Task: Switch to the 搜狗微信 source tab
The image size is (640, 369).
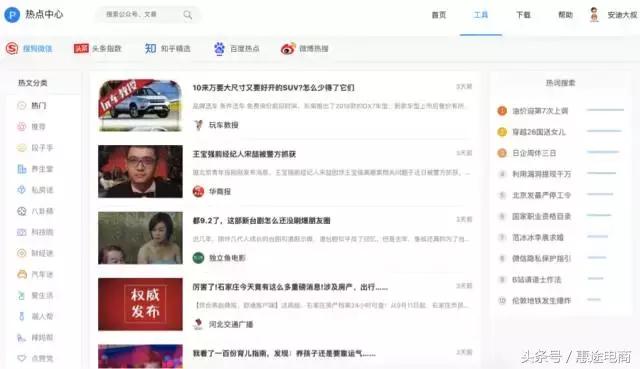Action: pyautogui.click(x=29, y=49)
